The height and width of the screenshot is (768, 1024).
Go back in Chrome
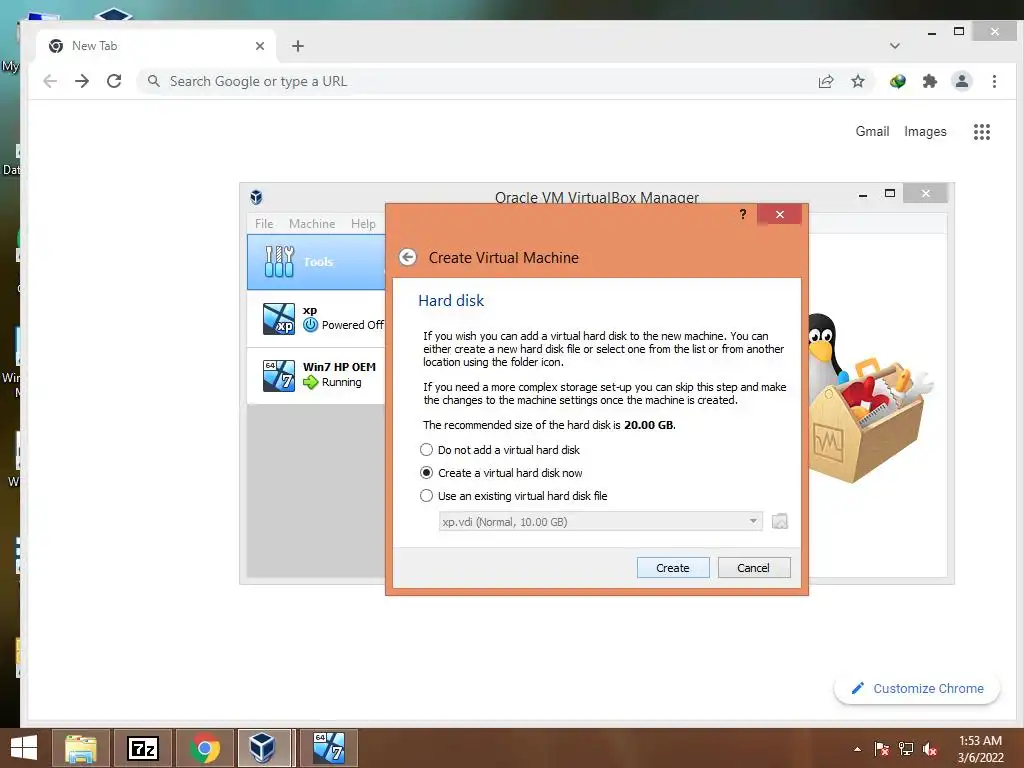[50, 81]
